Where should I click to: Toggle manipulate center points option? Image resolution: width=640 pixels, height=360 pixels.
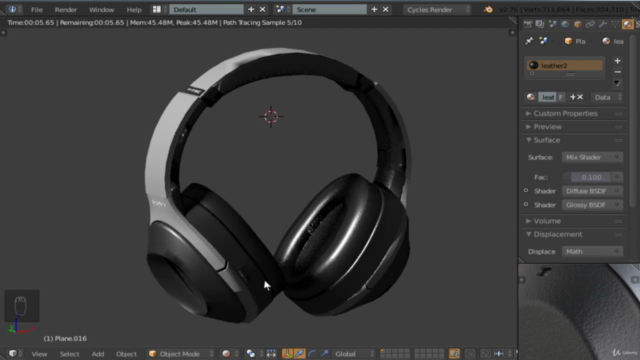(x=271, y=354)
